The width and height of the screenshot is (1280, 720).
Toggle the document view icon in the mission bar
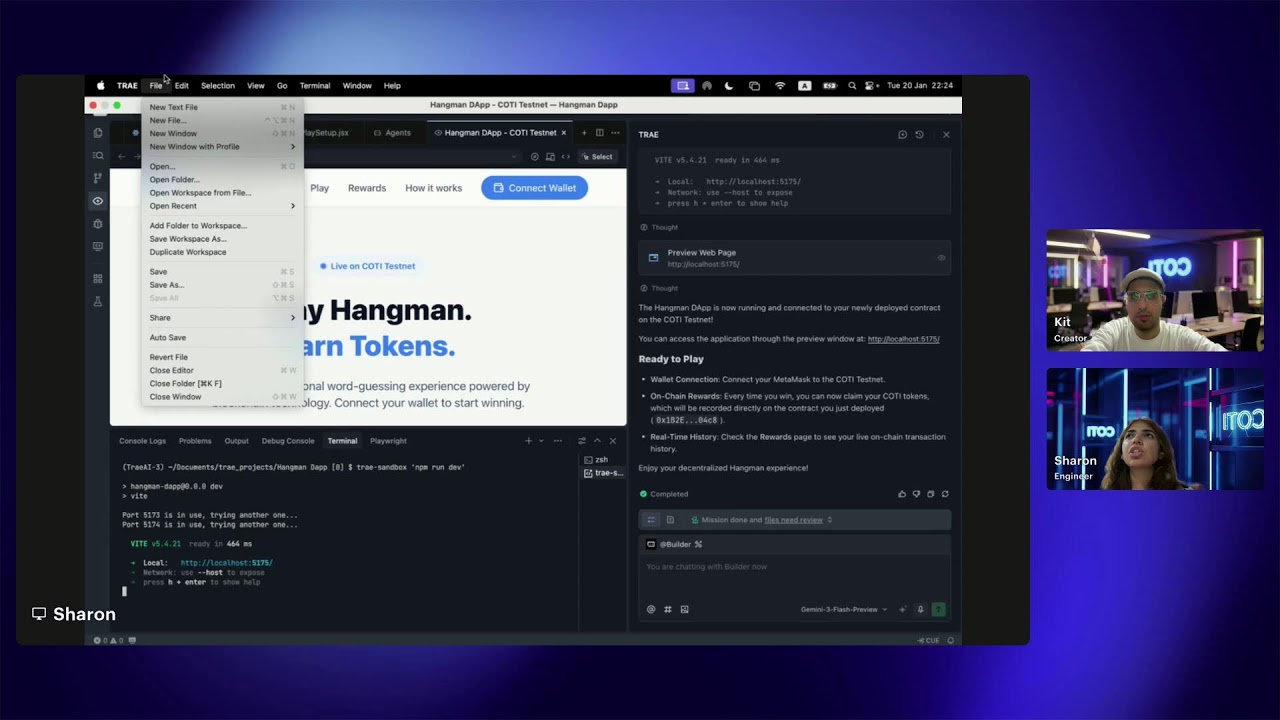(670, 520)
